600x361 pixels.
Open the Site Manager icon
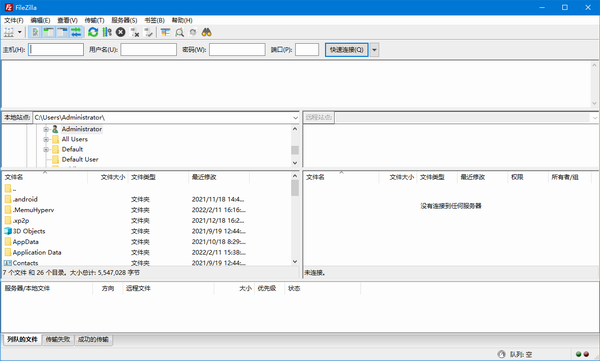coord(8,32)
